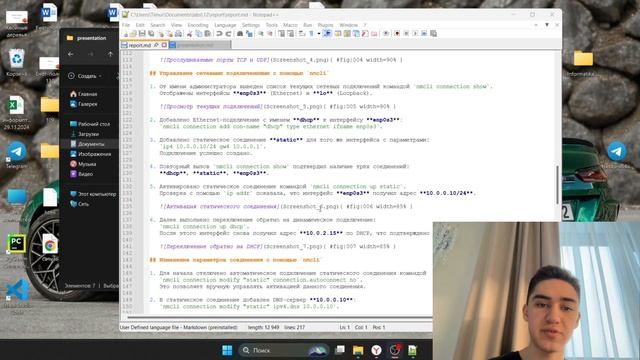
Task: Toggle show all characters
Action: 312,33
